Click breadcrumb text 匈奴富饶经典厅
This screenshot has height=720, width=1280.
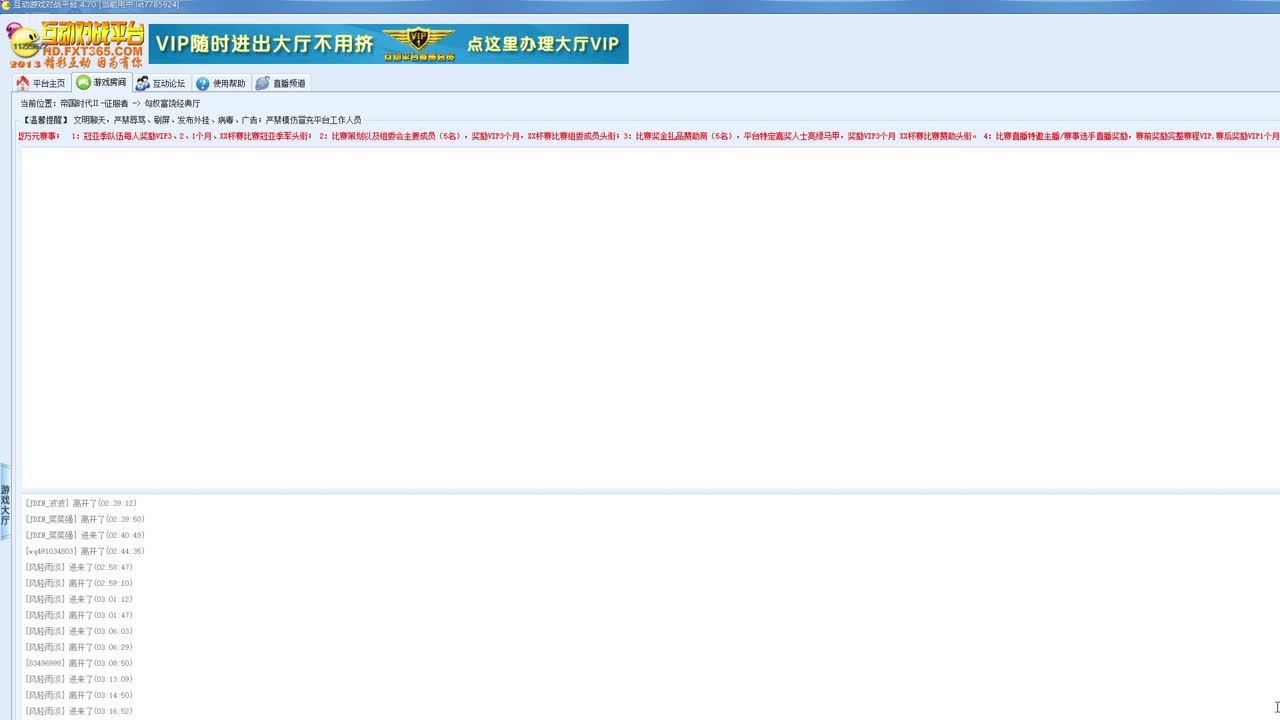click(x=172, y=104)
